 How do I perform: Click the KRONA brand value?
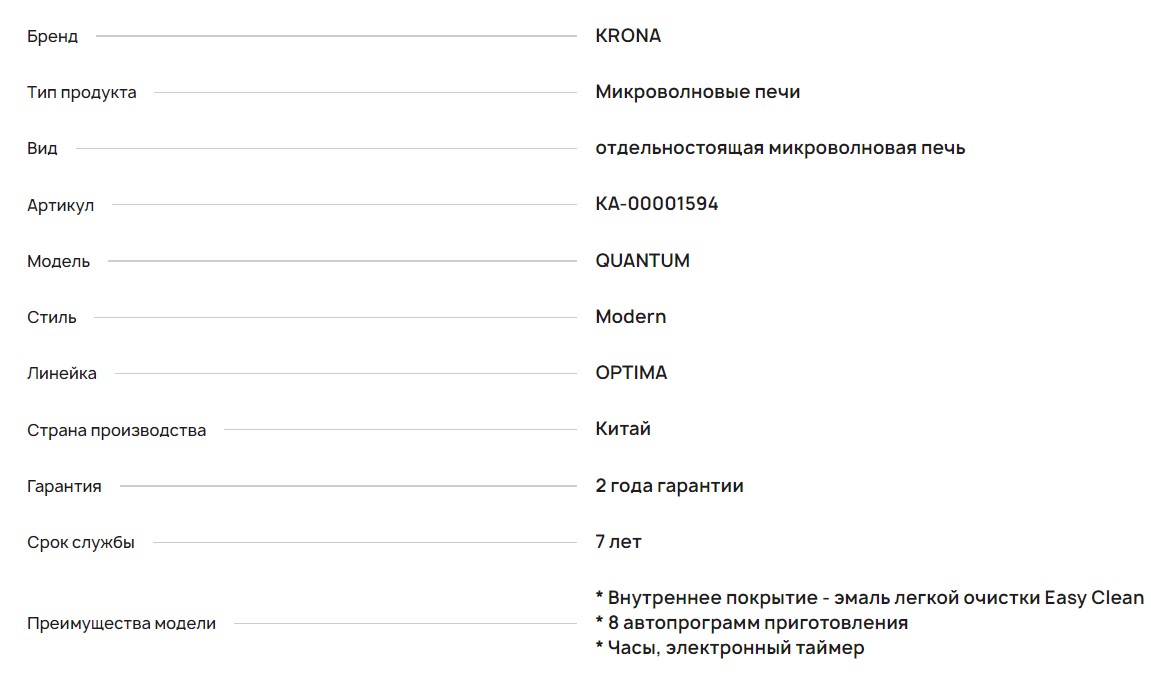click(628, 36)
